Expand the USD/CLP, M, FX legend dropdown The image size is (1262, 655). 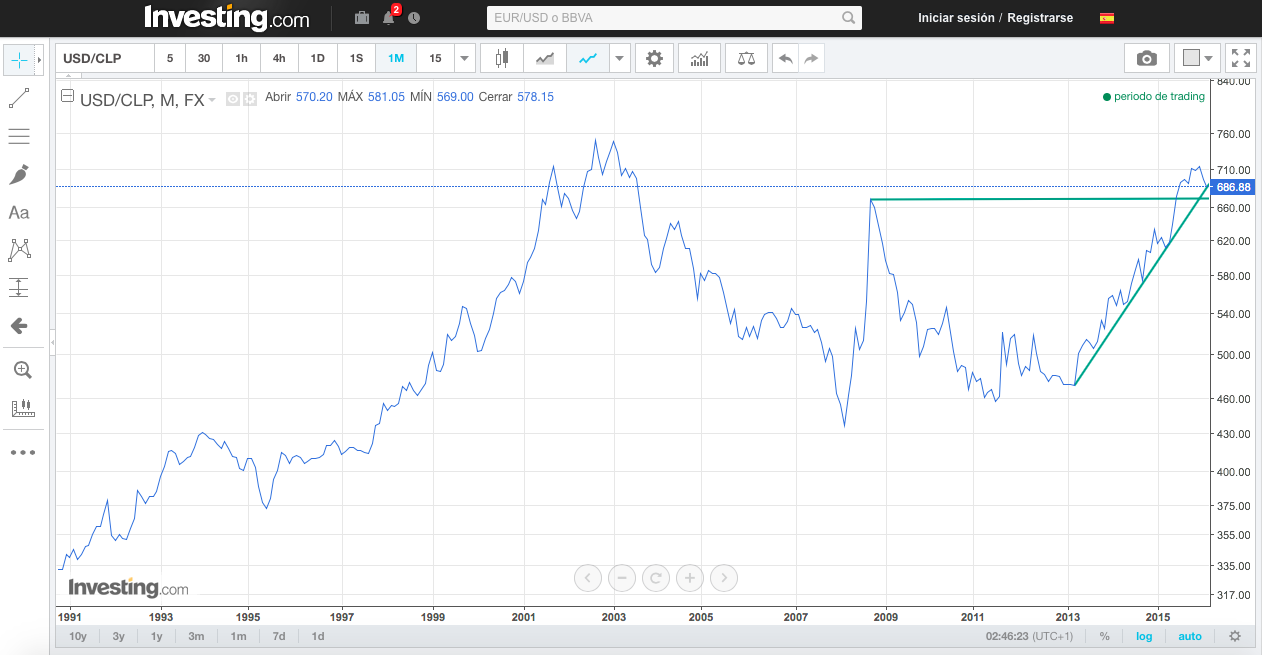pyautogui.click(x=212, y=100)
